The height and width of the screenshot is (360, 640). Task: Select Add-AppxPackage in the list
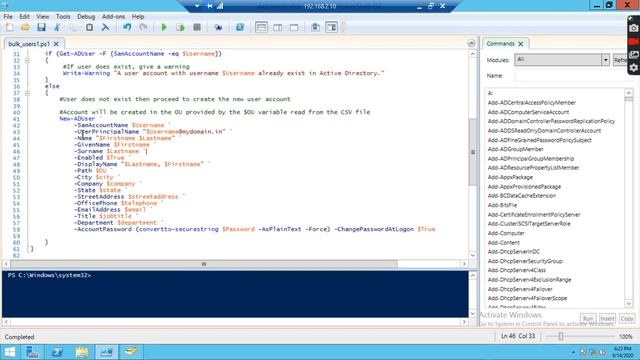click(510, 178)
